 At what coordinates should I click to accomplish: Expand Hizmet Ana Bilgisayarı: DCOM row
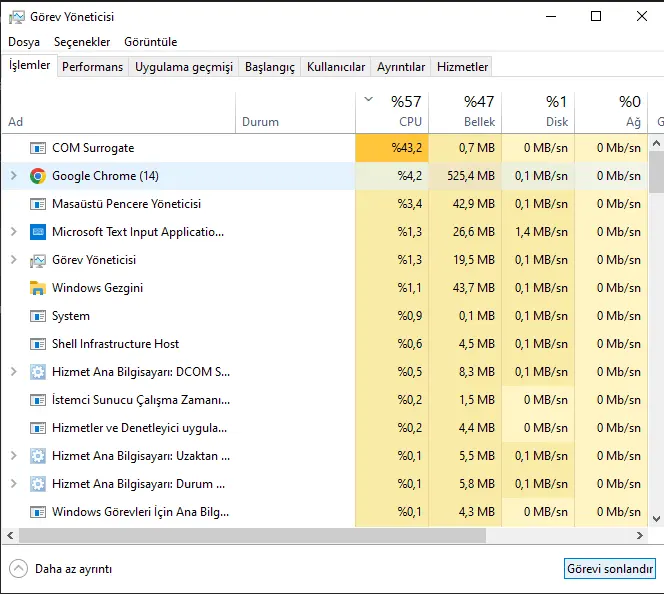pos(14,372)
